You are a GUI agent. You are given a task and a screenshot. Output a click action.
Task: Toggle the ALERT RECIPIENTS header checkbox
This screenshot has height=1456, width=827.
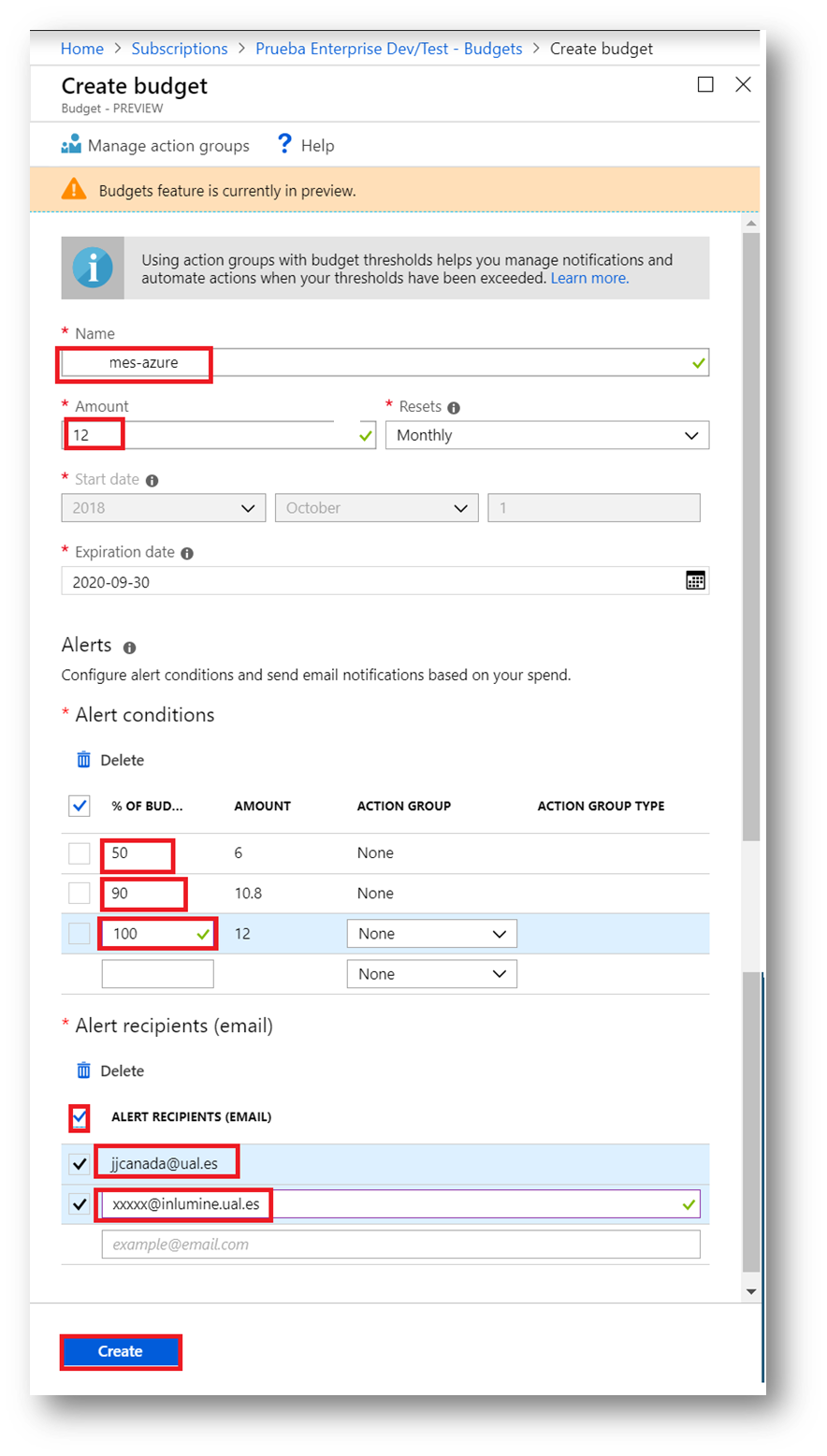click(x=79, y=1117)
